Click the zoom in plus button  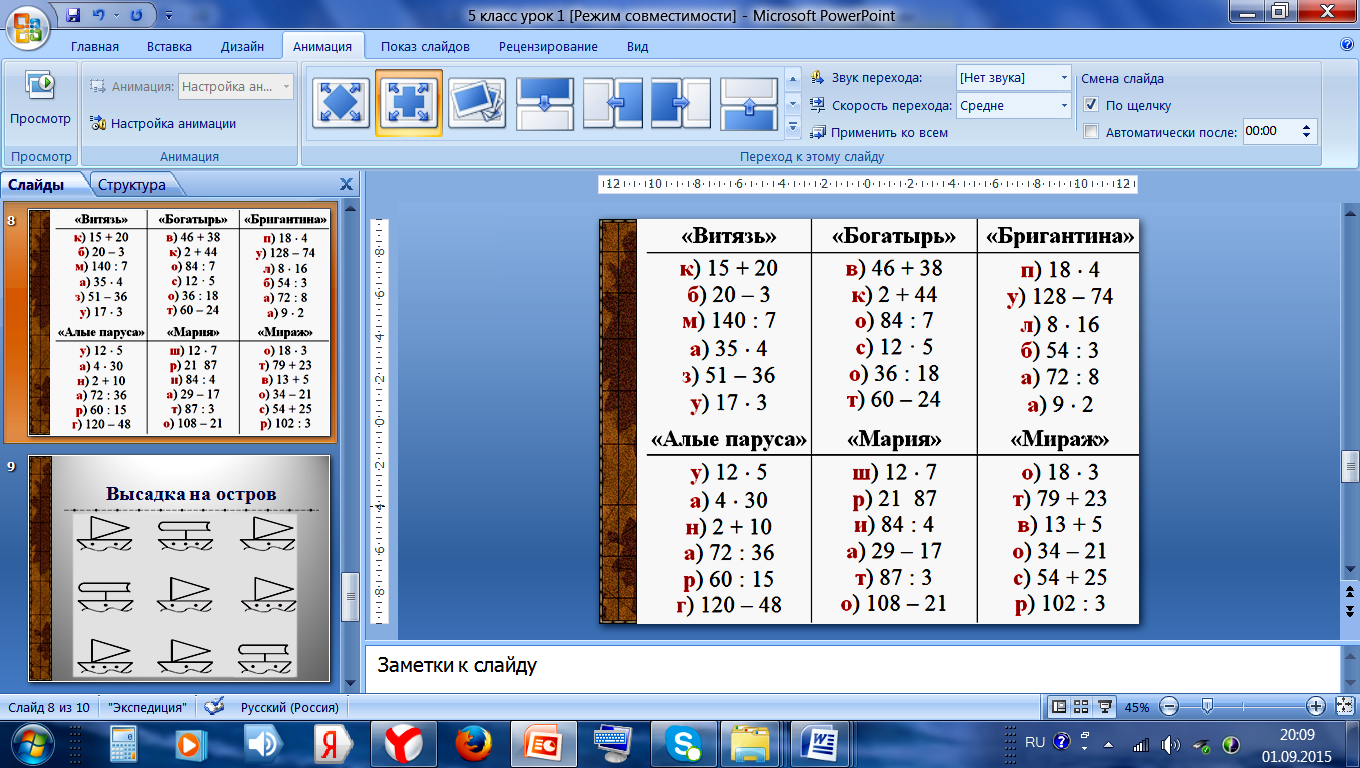pos(1316,707)
